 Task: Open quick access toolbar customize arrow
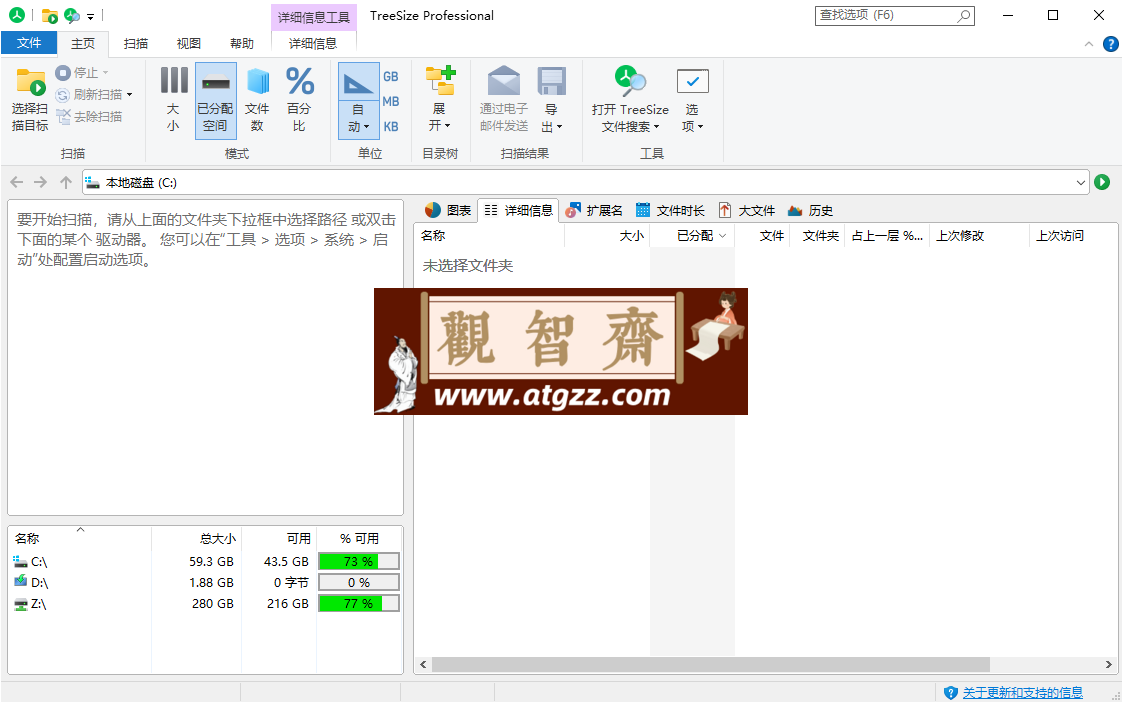pos(90,16)
